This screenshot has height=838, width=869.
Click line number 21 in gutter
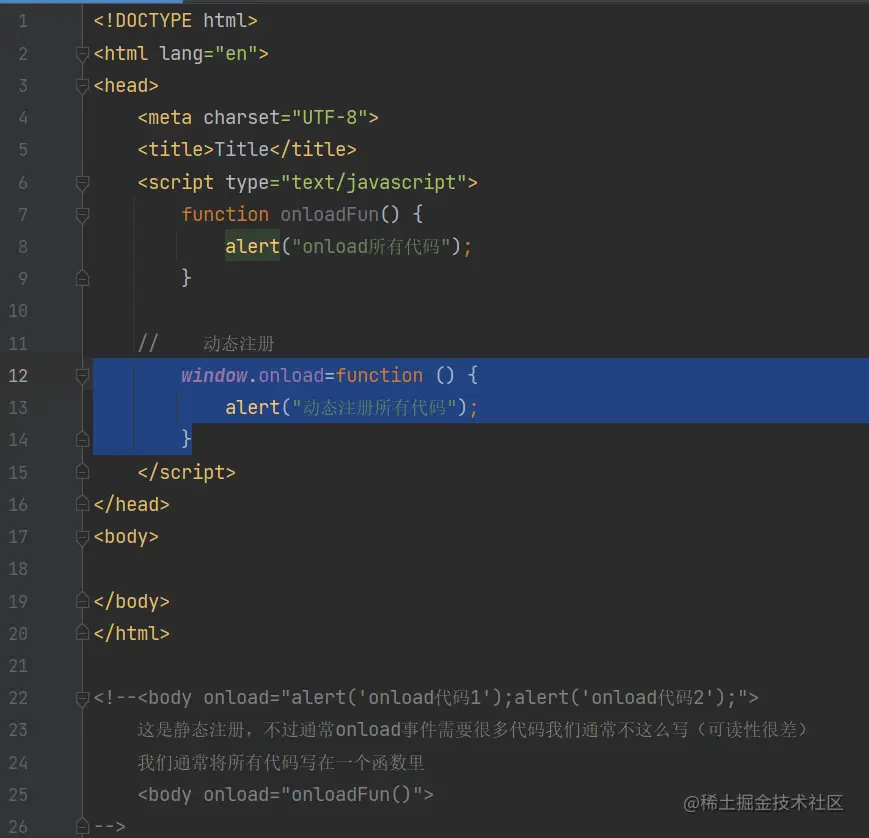click(18, 666)
